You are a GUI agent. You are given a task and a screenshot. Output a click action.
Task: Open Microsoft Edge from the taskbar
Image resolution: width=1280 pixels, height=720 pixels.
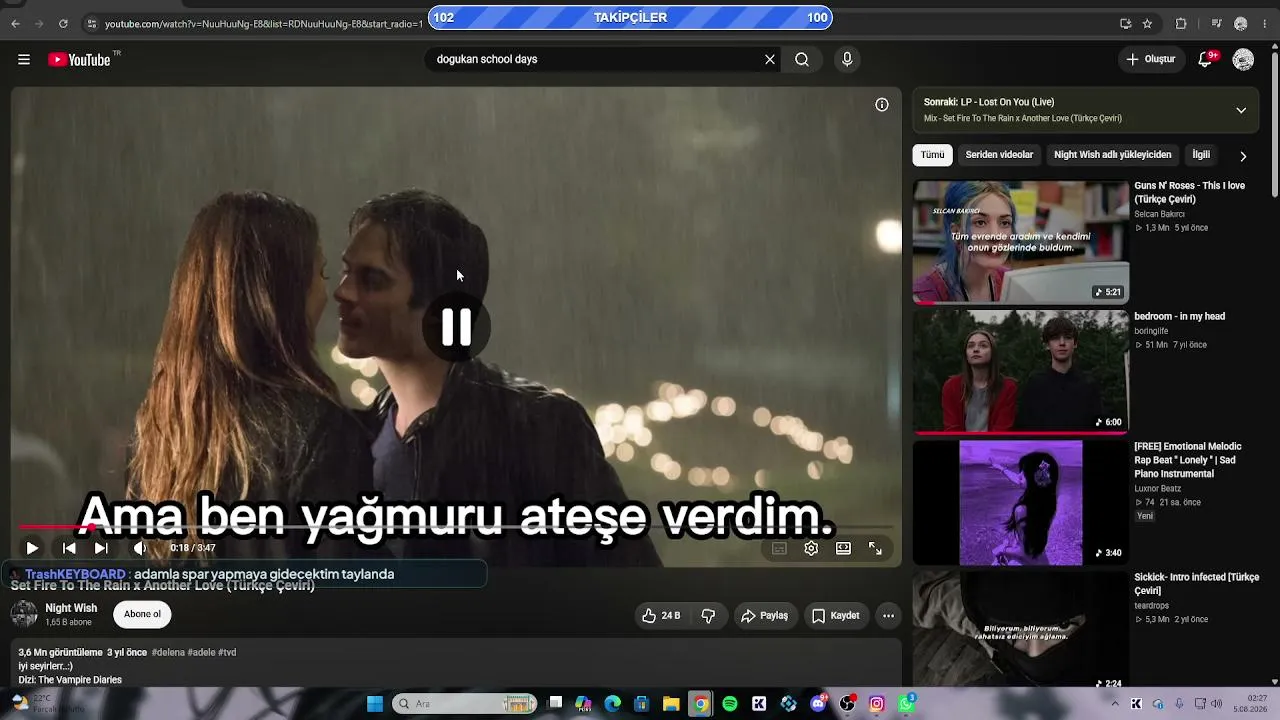(x=613, y=704)
